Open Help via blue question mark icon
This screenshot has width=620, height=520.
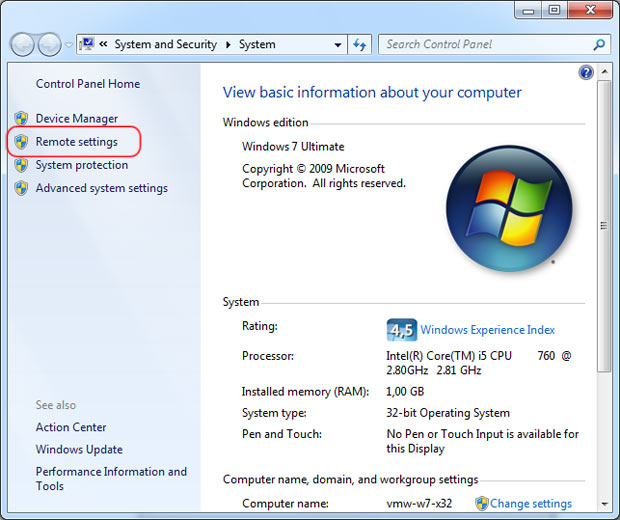tap(586, 73)
